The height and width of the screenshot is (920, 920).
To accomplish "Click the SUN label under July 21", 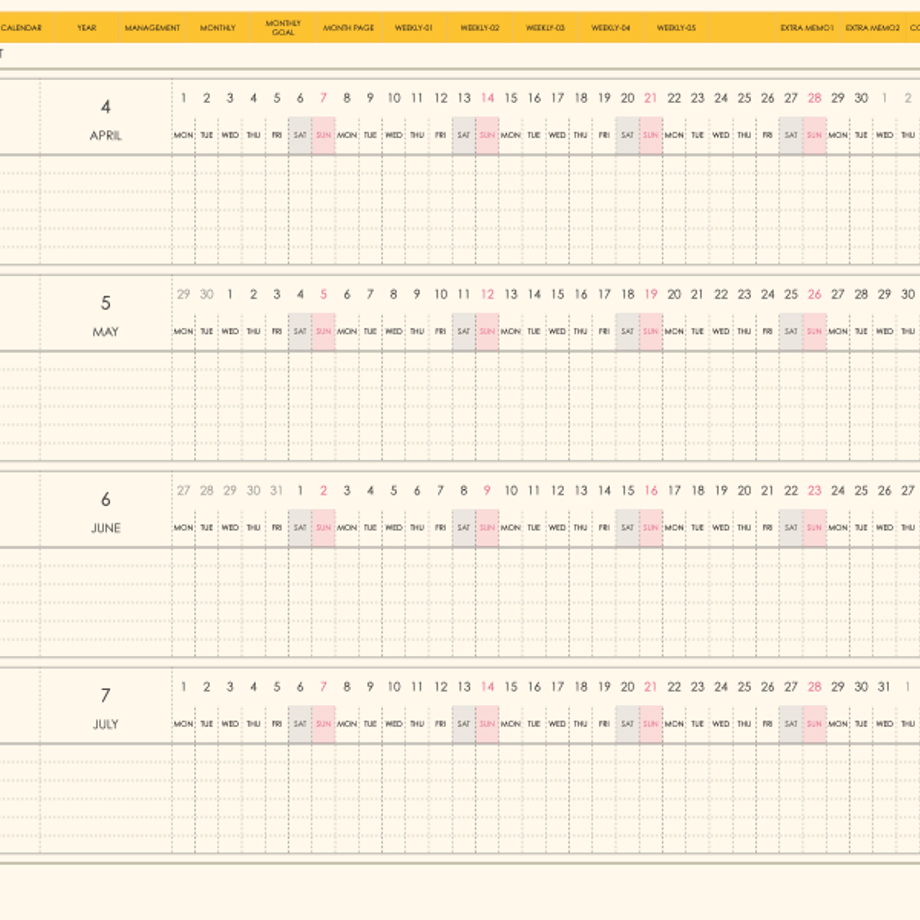I will [651, 723].
